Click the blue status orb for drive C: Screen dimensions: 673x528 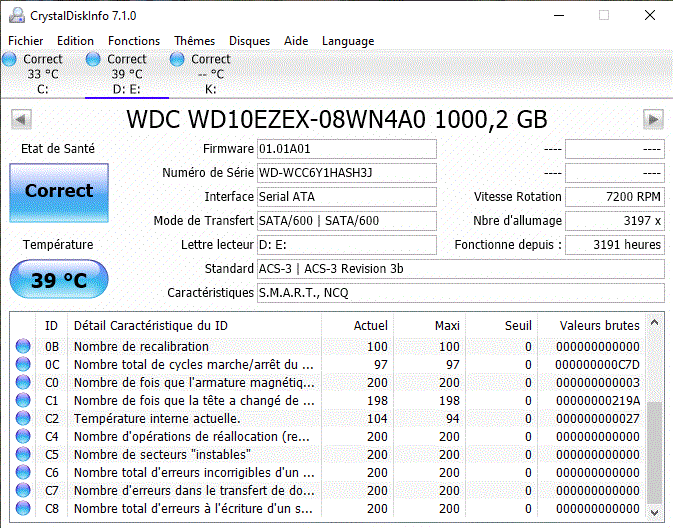[x=9, y=59]
